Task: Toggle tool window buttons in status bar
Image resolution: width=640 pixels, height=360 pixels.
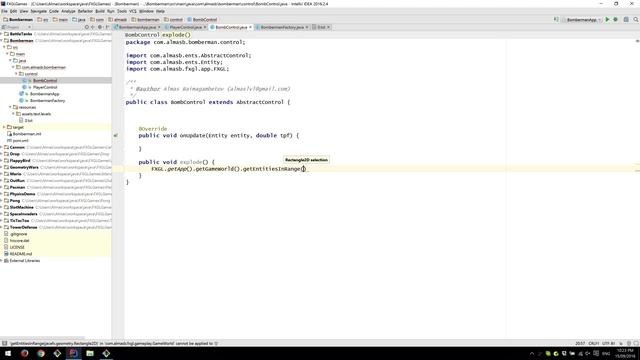Action: click(x=4, y=343)
